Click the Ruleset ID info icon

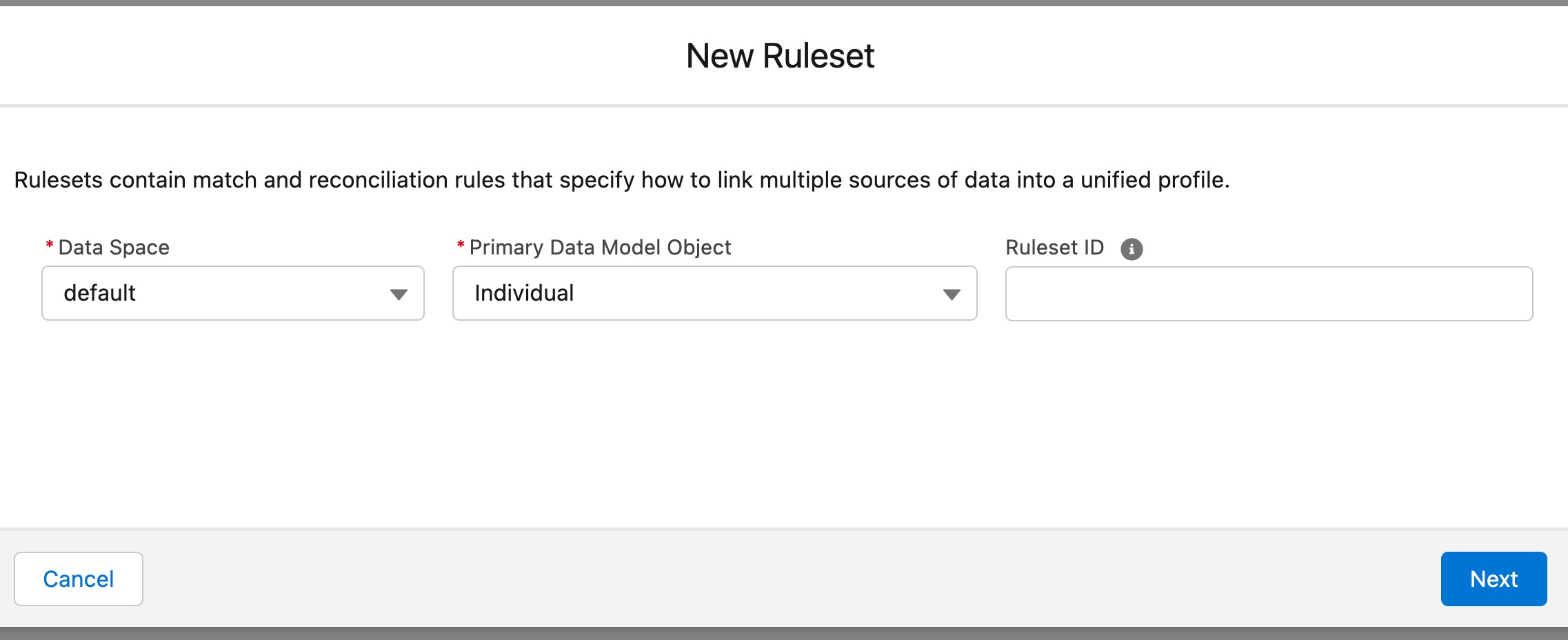1132,249
